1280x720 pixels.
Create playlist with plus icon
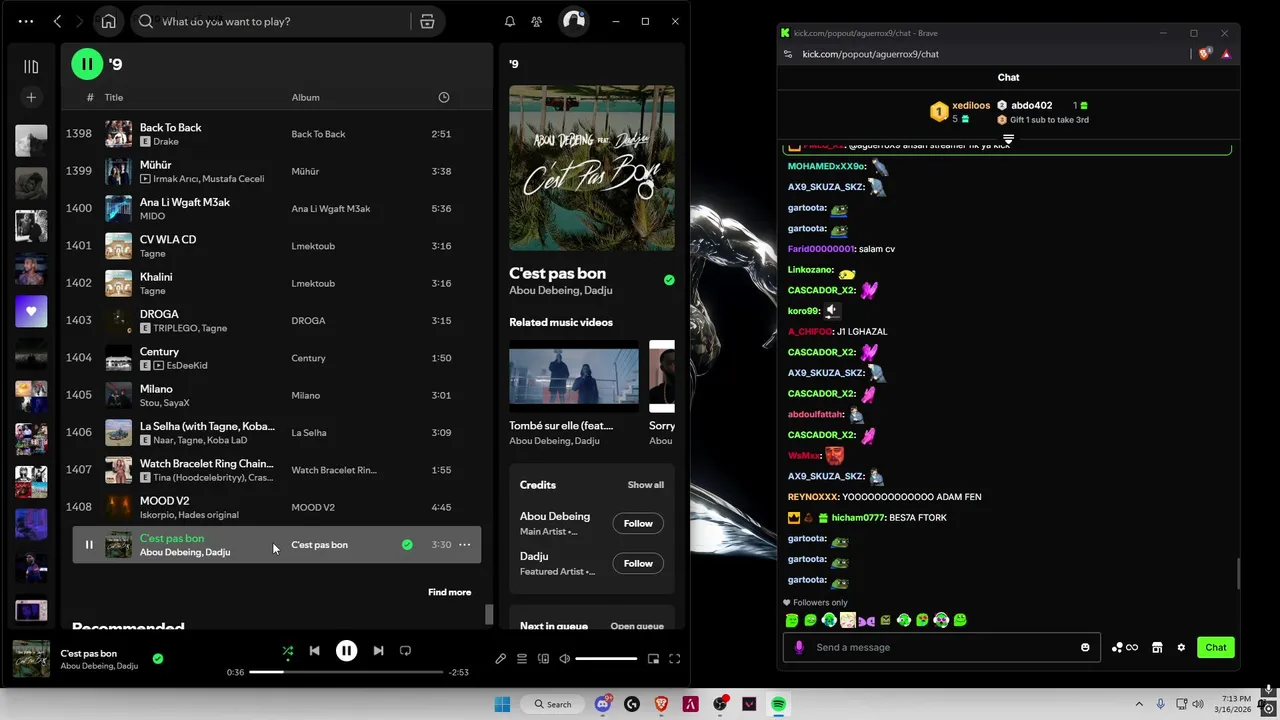coord(31,97)
